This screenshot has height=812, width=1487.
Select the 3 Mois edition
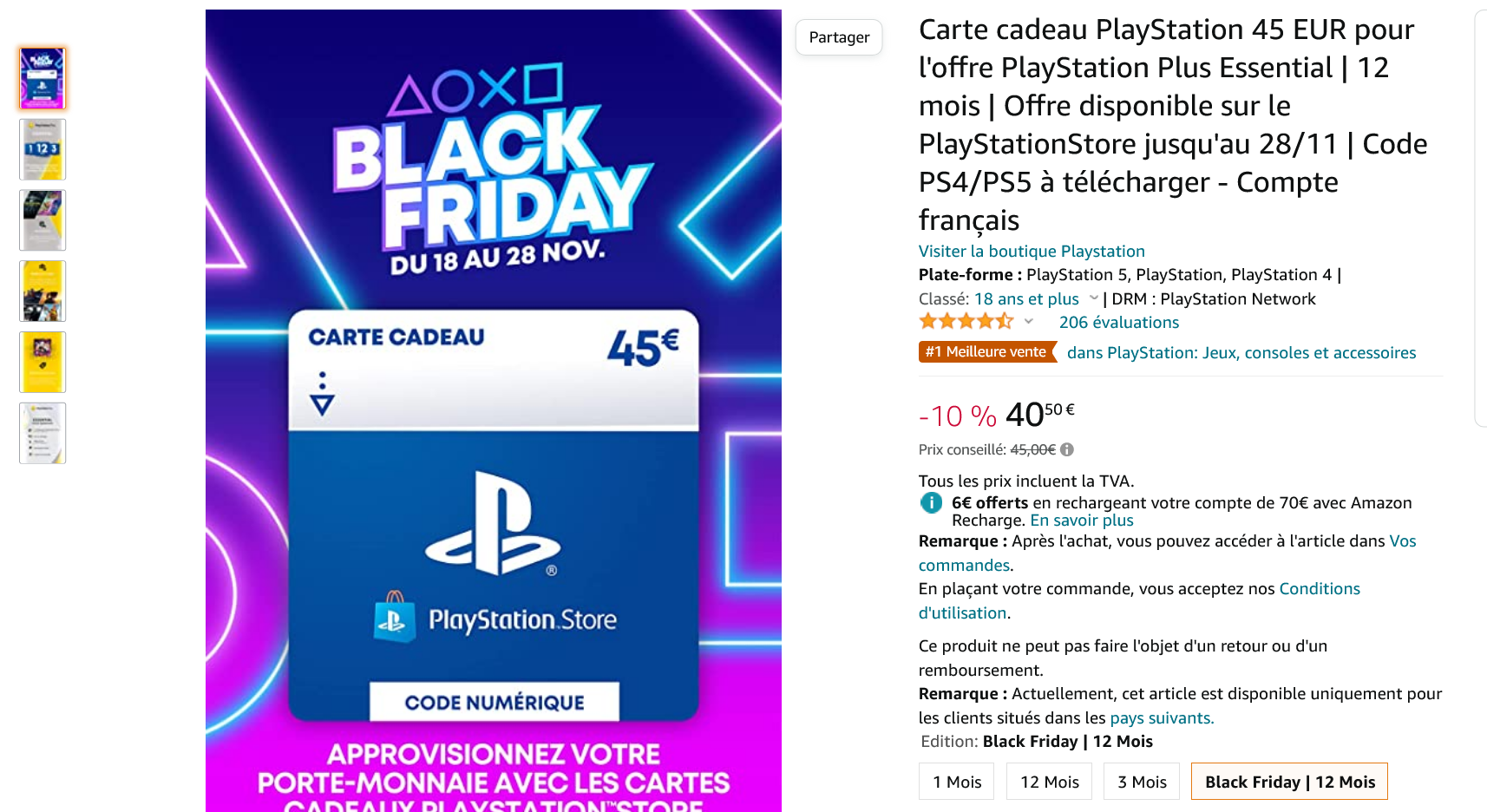pos(1141,781)
